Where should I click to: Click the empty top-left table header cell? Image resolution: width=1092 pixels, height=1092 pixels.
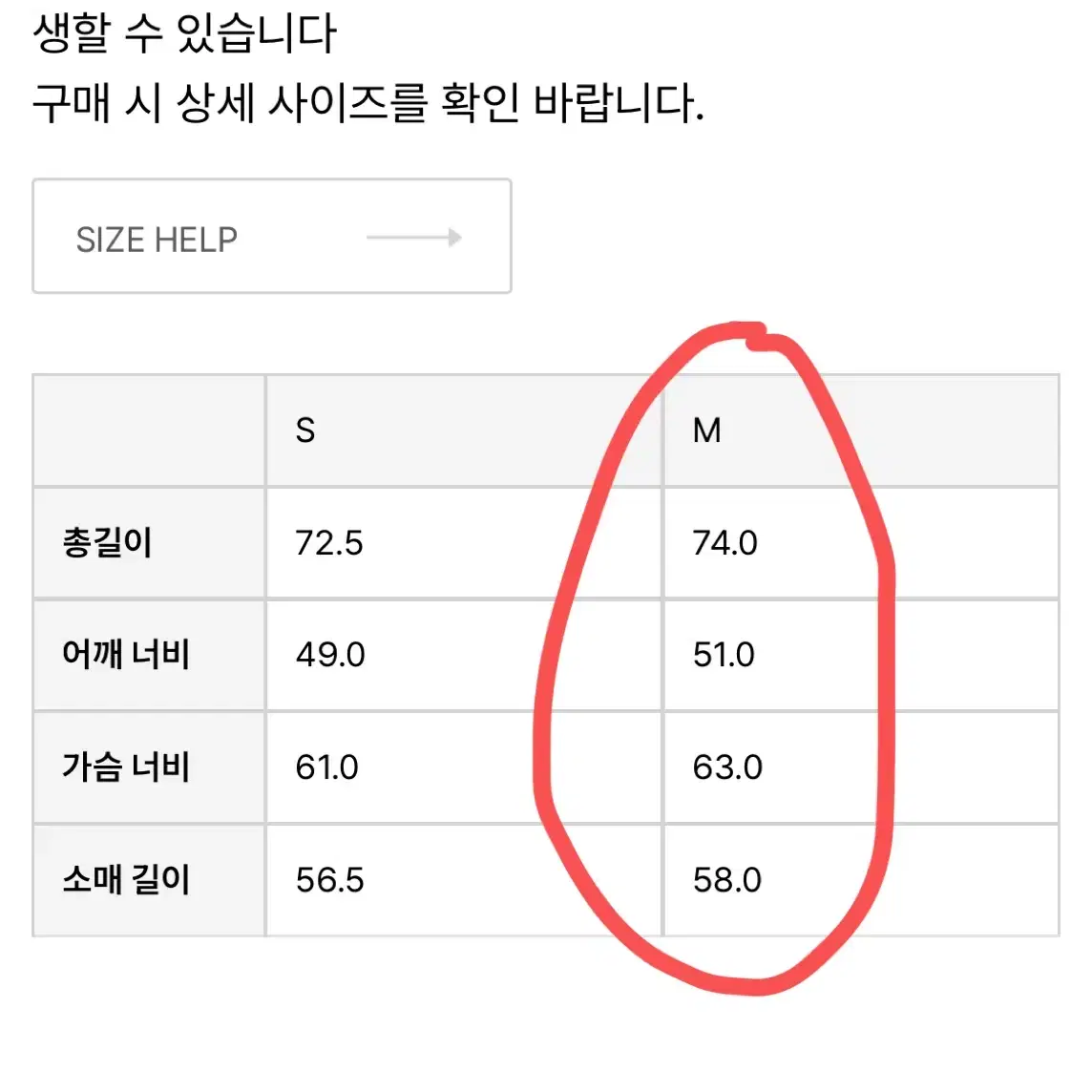point(149,430)
